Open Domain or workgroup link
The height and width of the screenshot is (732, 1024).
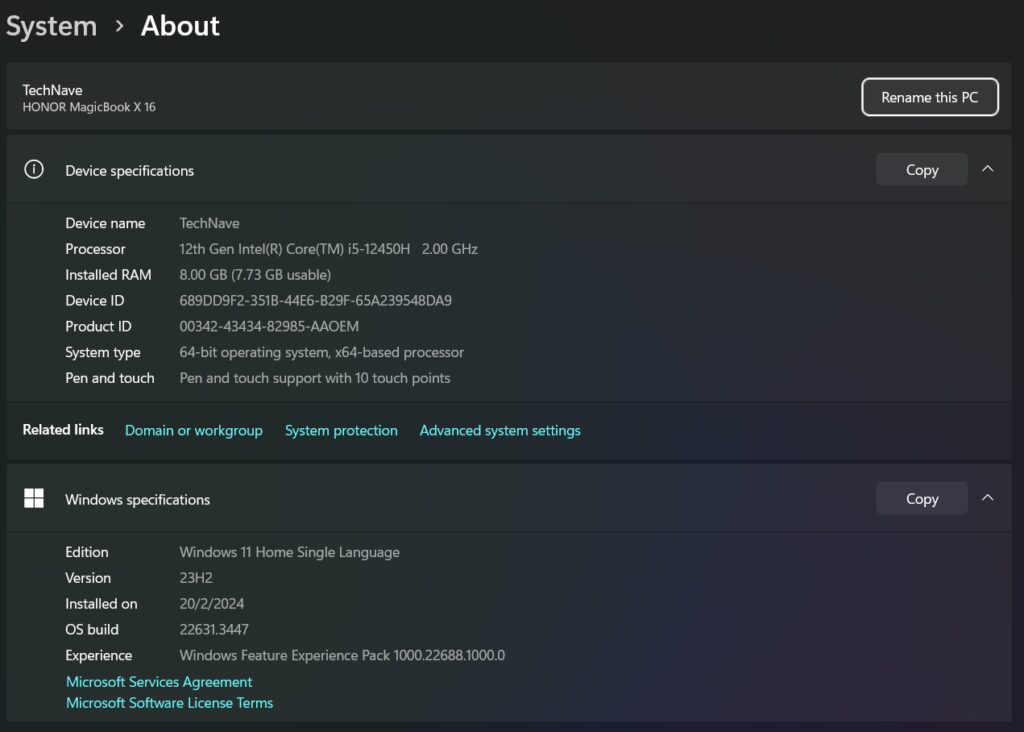[194, 430]
